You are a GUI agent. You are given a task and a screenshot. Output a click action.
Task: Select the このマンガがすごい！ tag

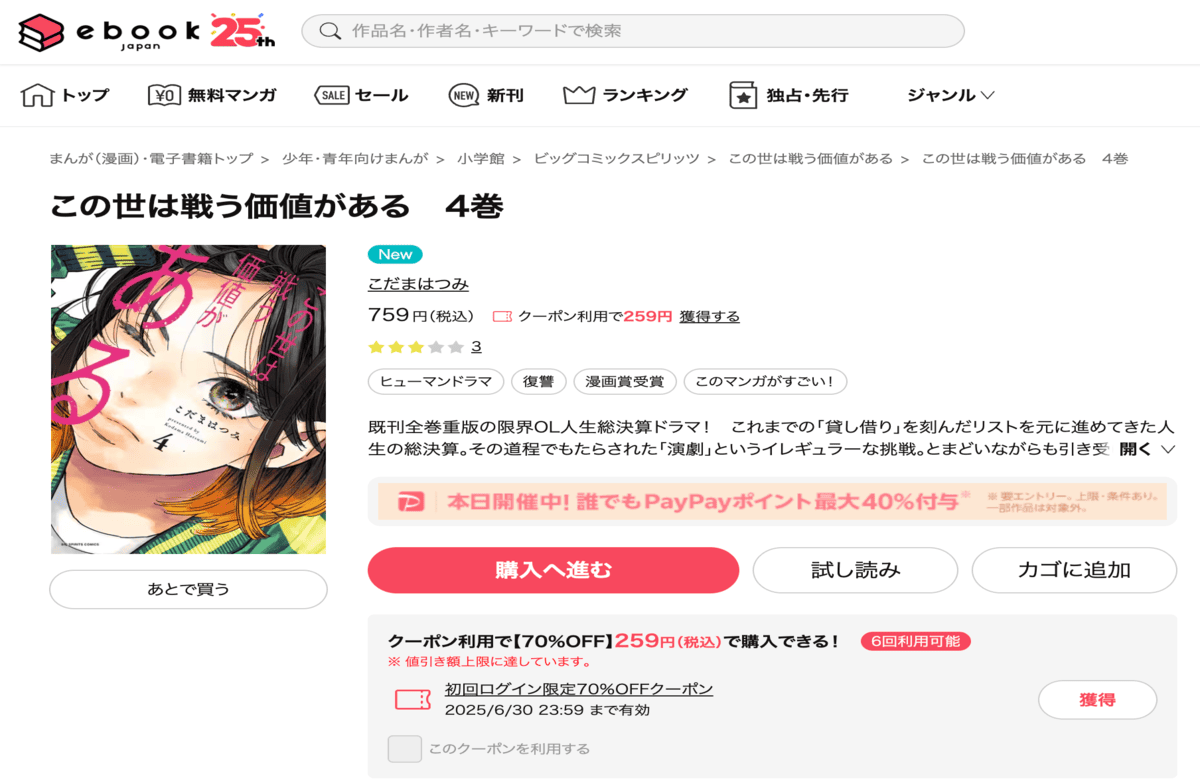click(766, 381)
